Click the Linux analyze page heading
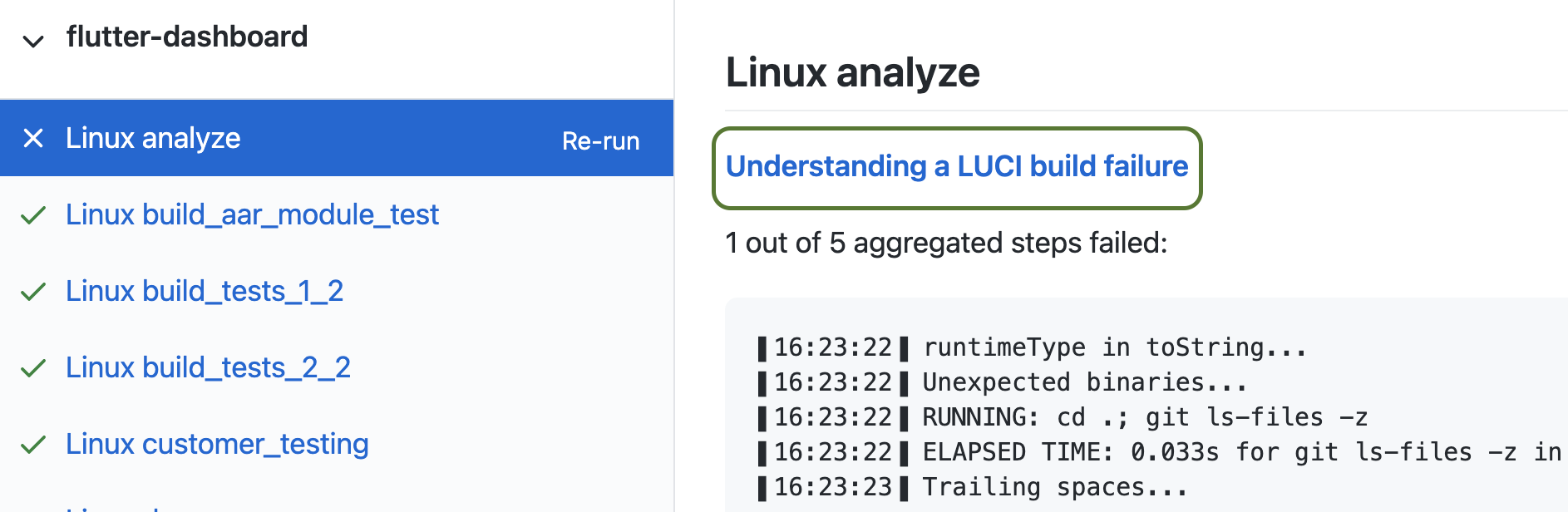The height and width of the screenshot is (512, 1568). click(x=853, y=73)
